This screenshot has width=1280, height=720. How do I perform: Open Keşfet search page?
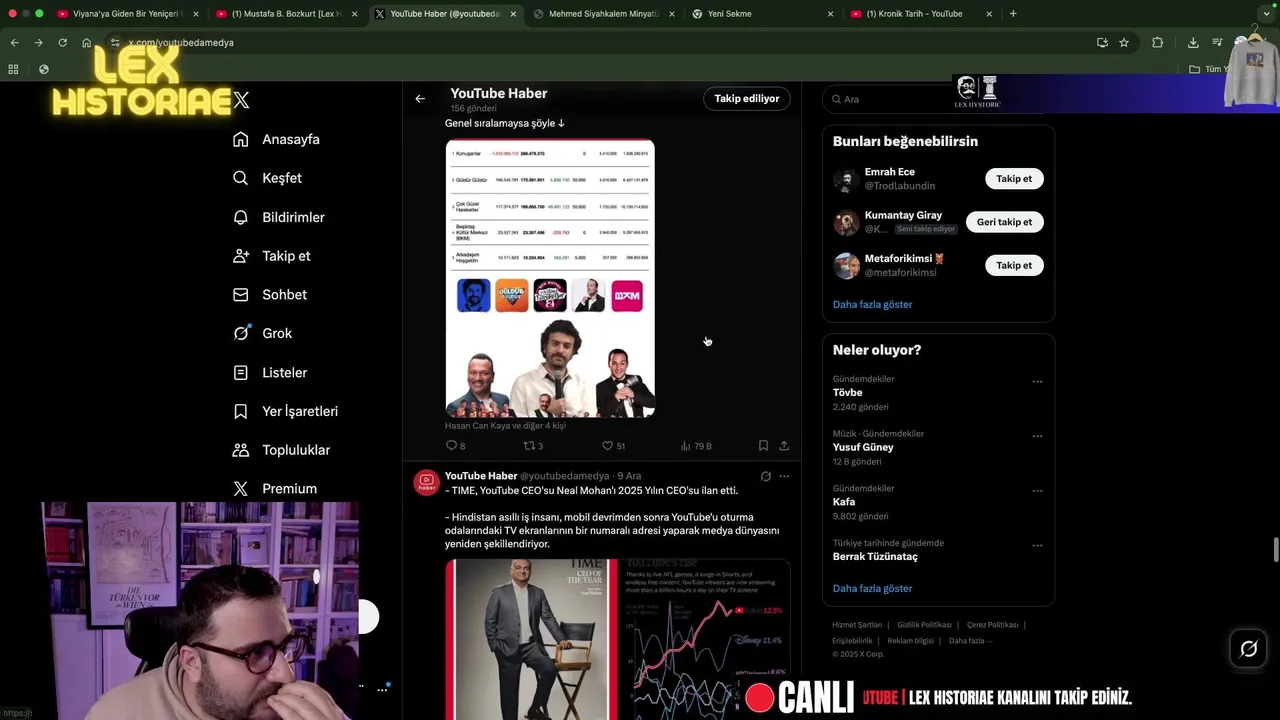coord(266,178)
